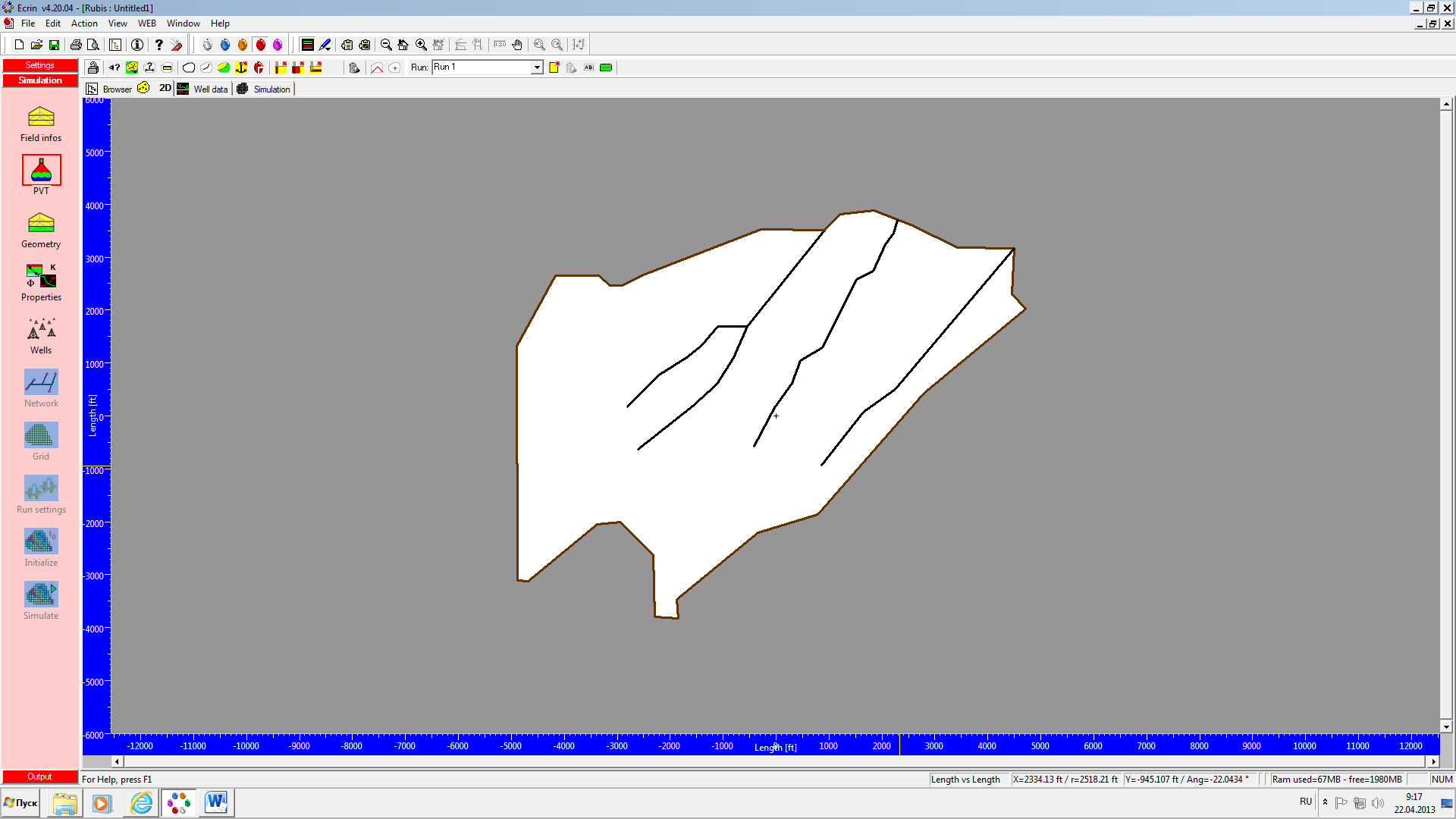Image resolution: width=1456 pixels, height=819 pixels.
Task: Zoom in with the plus magnifier
Action: 421,45
